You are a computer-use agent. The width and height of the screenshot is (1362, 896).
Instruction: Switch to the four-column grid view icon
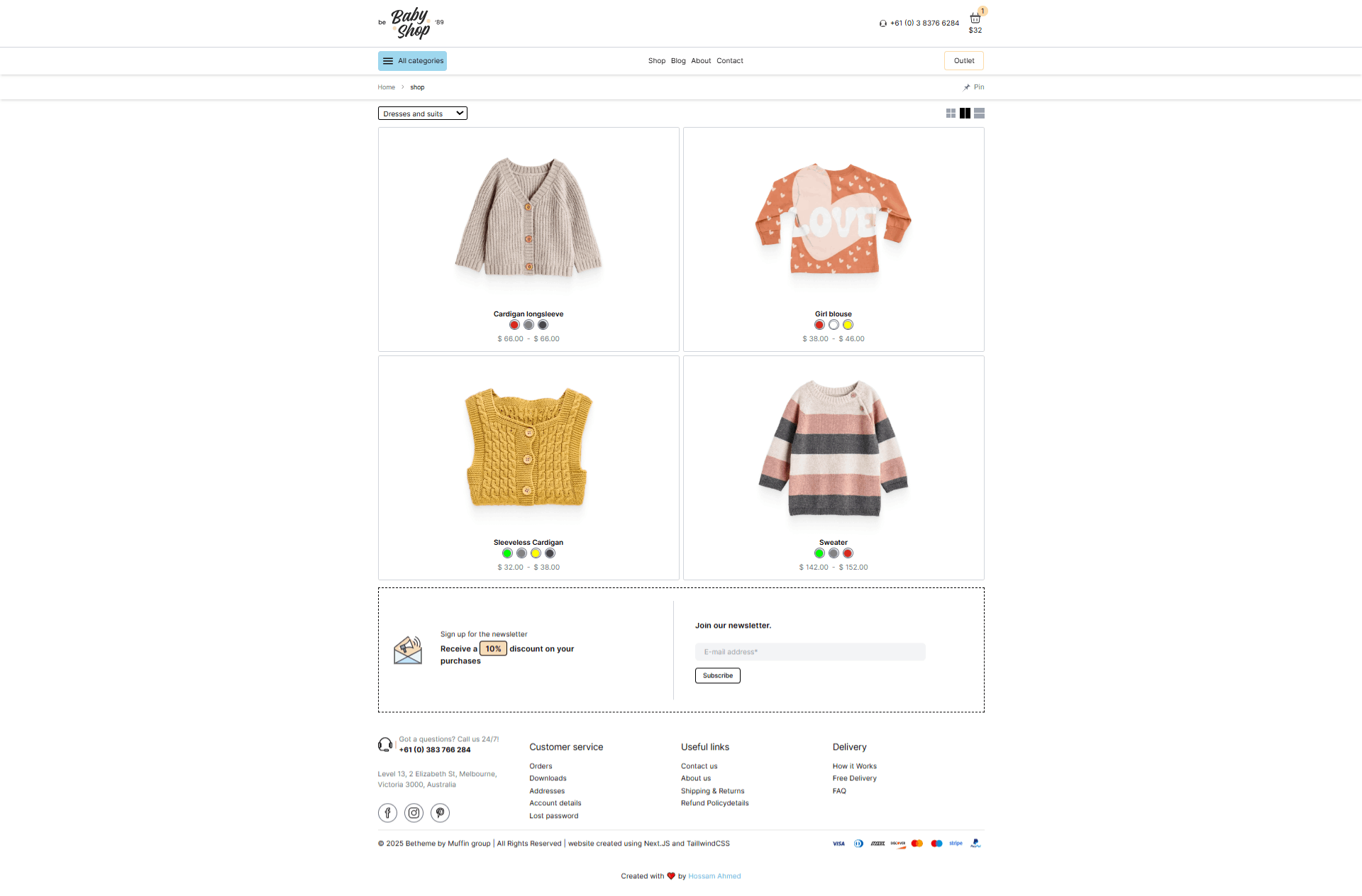click(x=951, y=114)
